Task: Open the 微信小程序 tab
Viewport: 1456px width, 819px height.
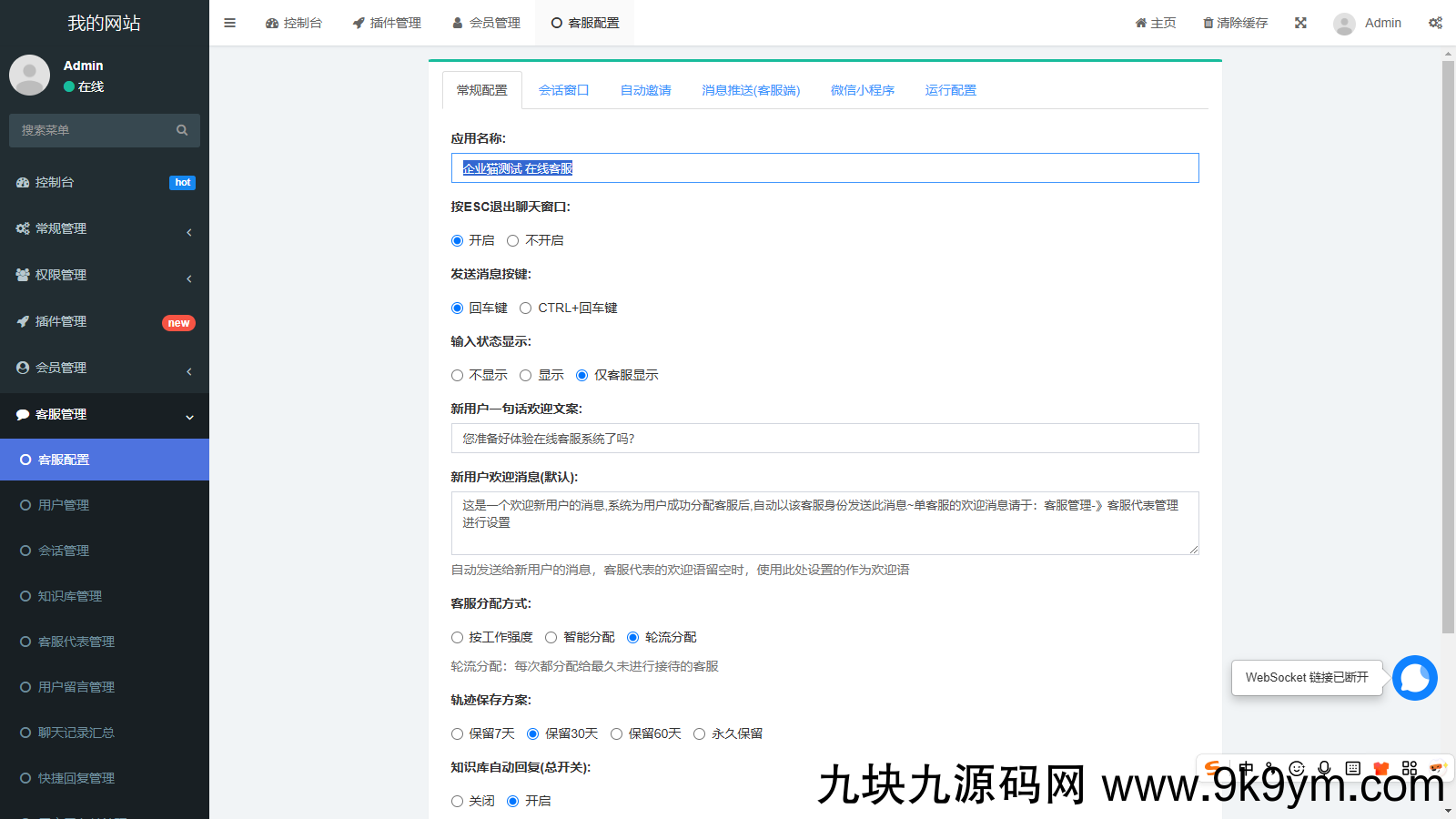Action: pyautogui.click(x=862, y=90)
